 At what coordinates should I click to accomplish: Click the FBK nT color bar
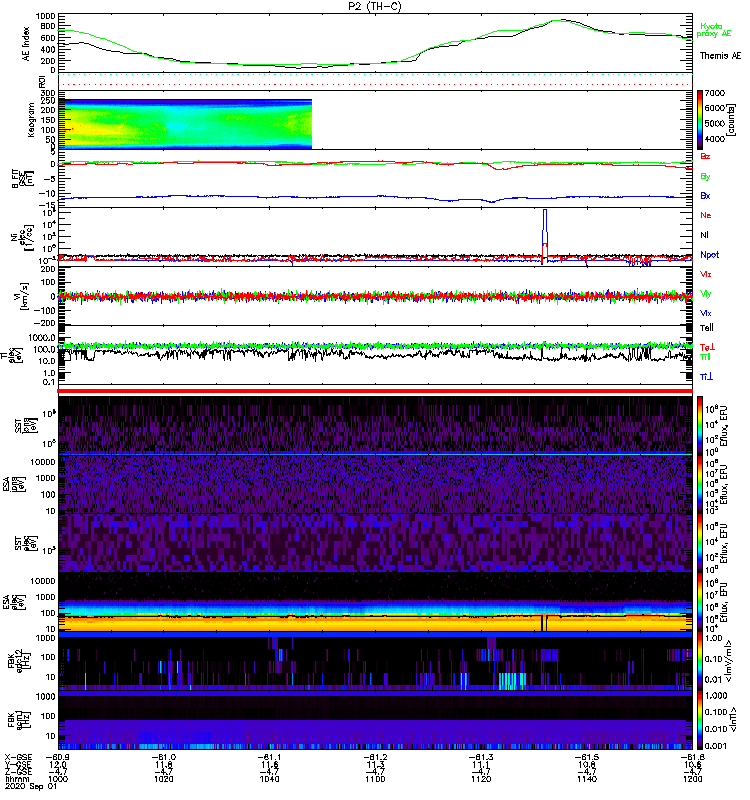(700, 720)
